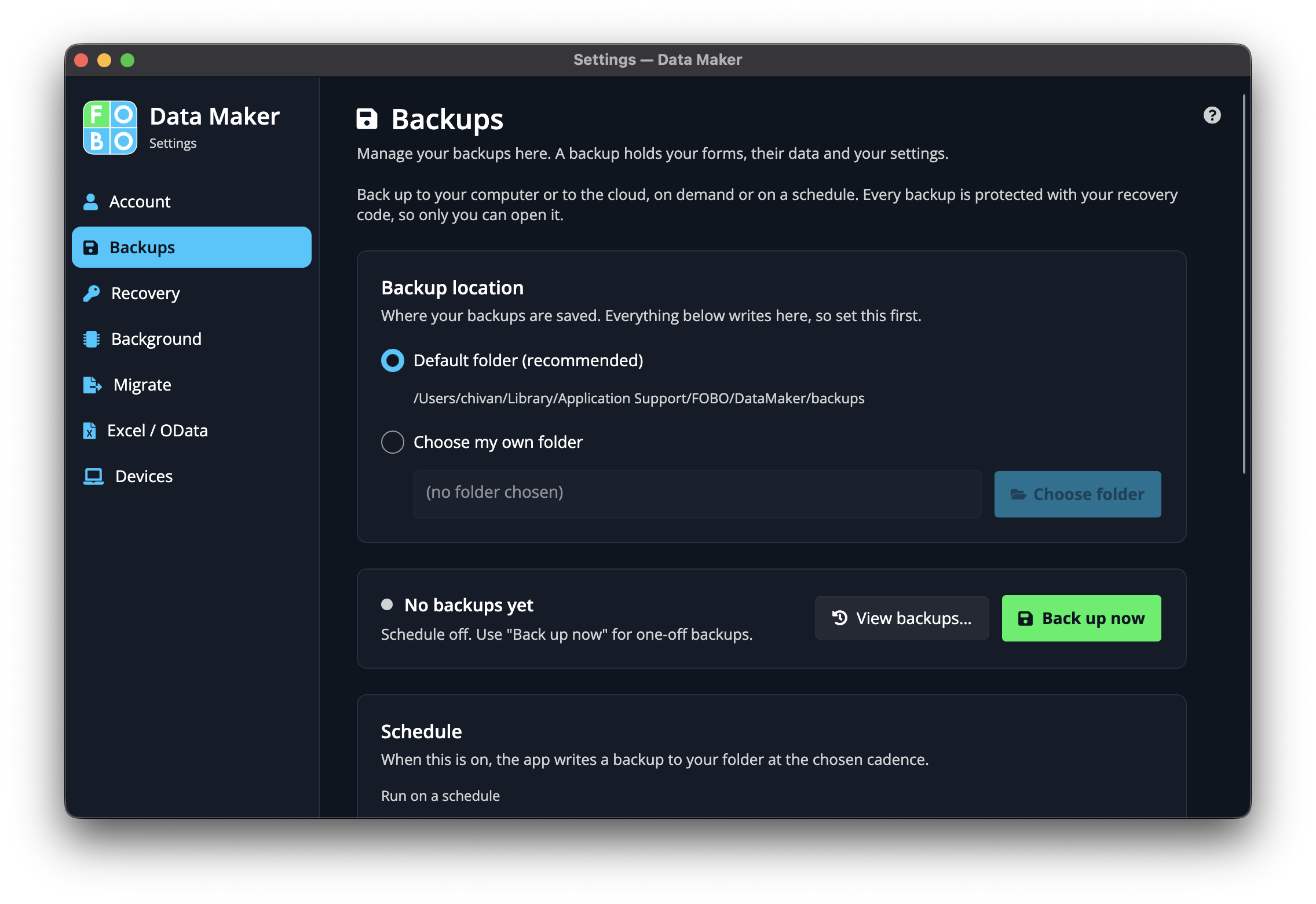This screenshot has height=904, width=1316.
Task: Click the Schedule off hint text
Action: [x=566, y=635]
